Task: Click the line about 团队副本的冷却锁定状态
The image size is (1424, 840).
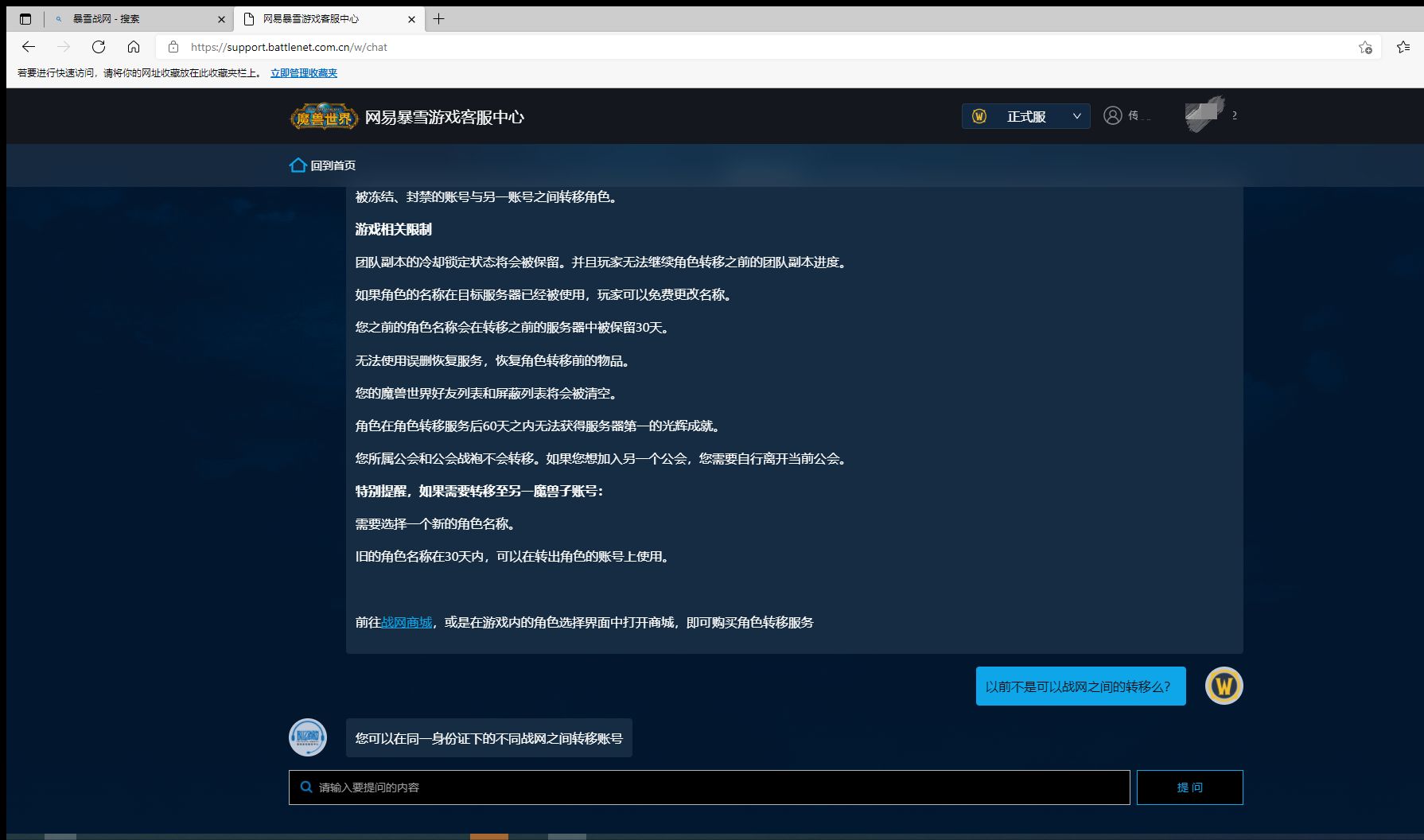Action: click(x=601, y=262)
